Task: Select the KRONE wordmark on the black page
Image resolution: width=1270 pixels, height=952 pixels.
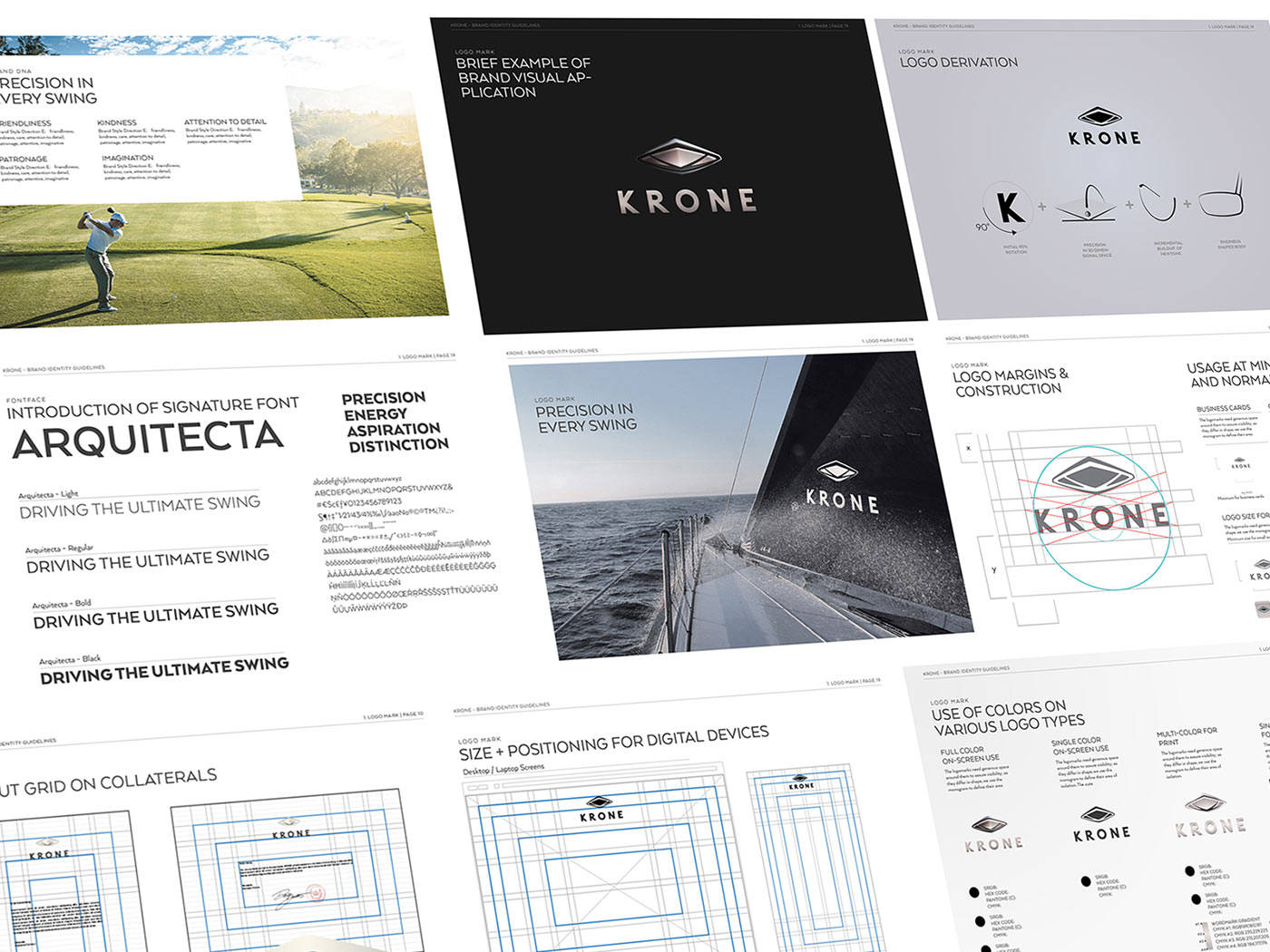Action: pos(687,201)
